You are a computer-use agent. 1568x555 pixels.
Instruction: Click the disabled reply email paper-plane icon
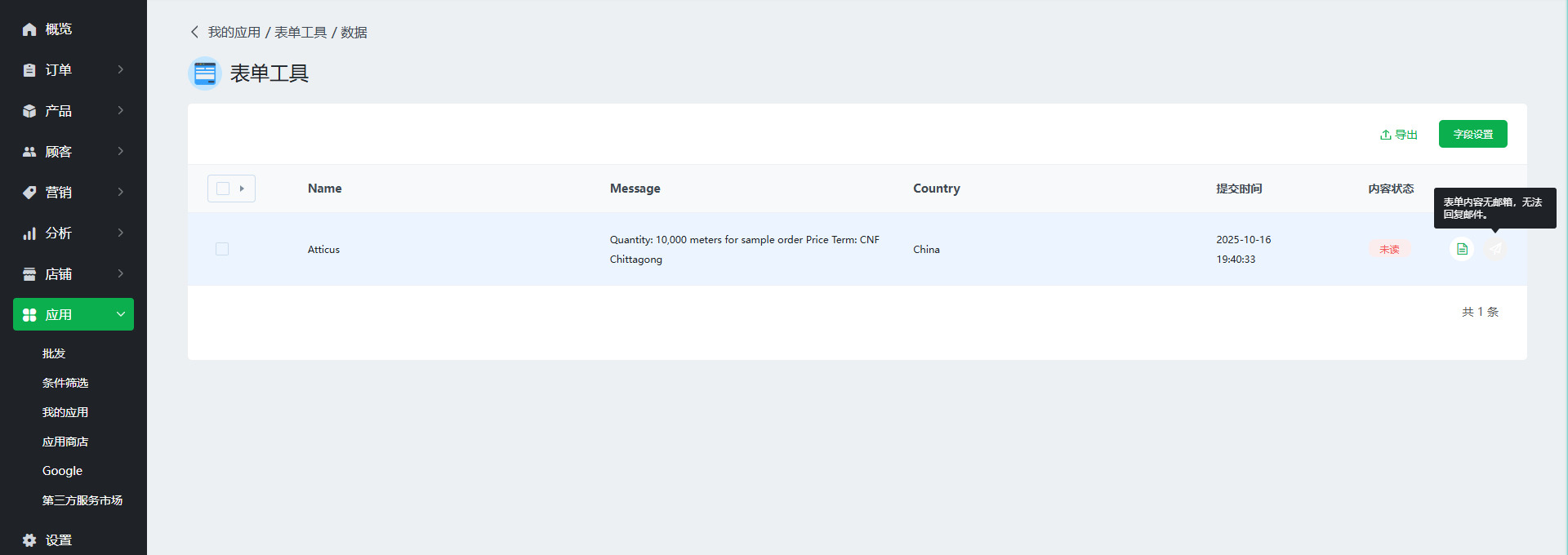(x=1495, y=249)
